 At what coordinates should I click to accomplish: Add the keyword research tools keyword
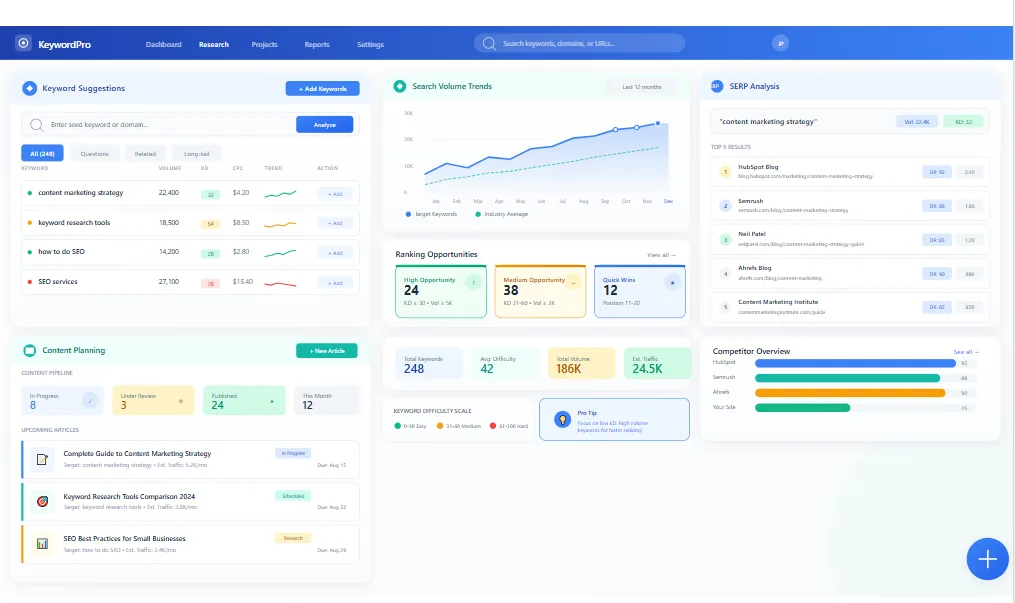335,223
